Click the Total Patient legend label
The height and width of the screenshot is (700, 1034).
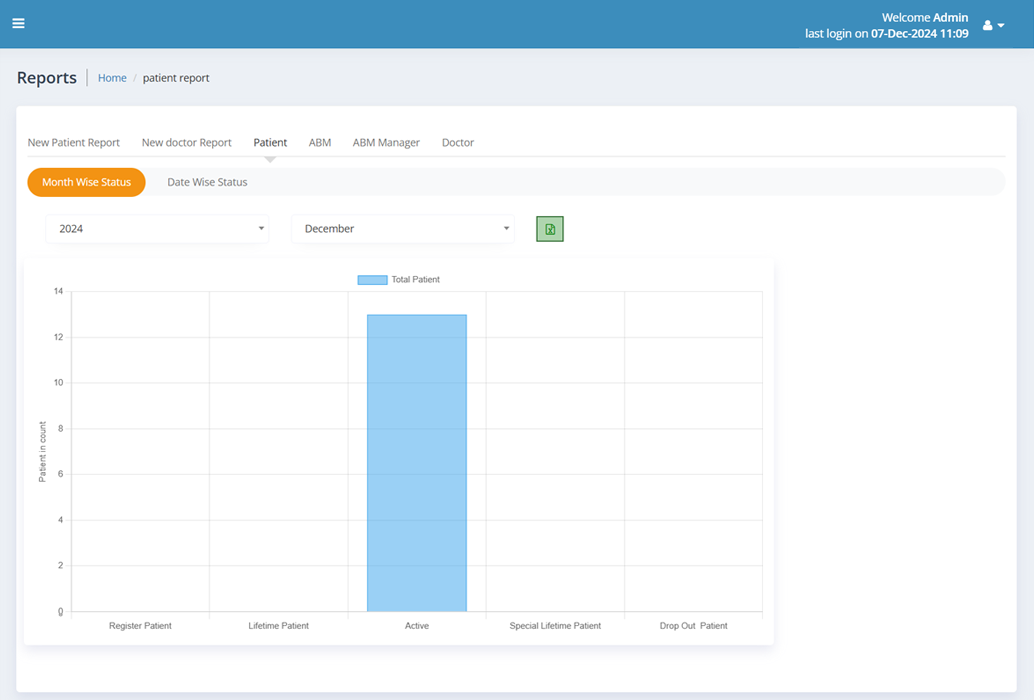click(415, 279)
